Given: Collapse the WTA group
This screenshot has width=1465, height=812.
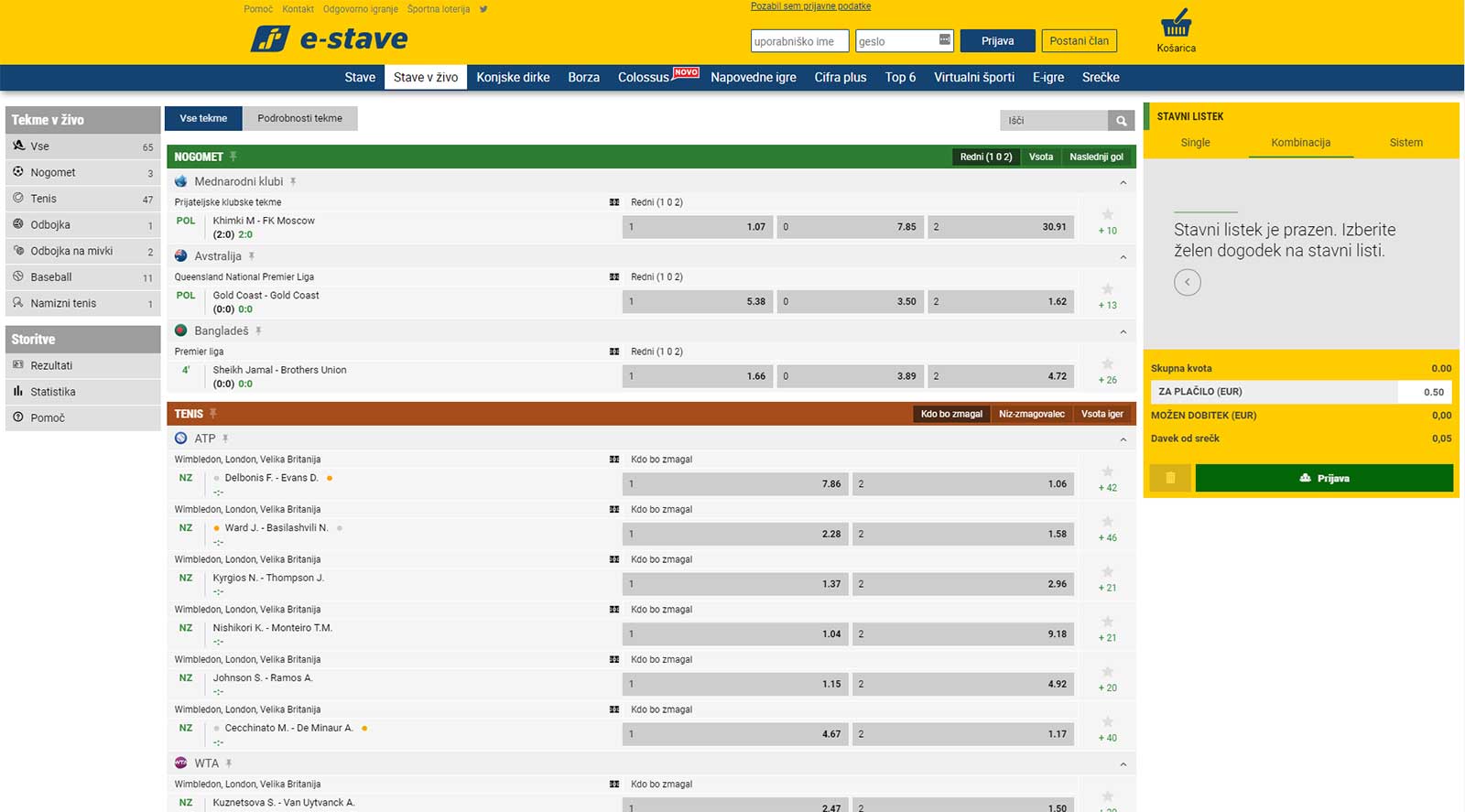Looking at the screenshot, I should (1123, 763).
